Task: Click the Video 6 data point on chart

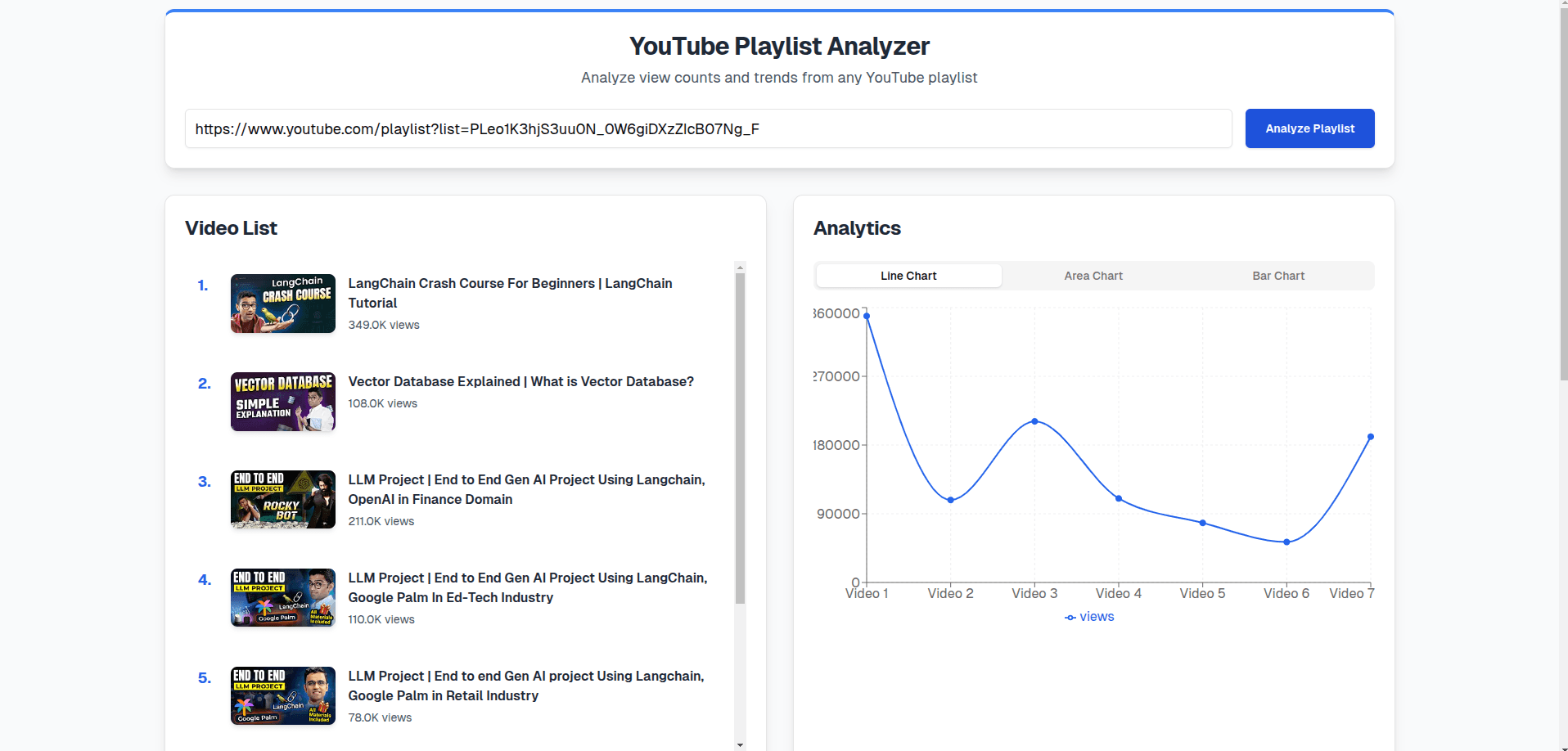Action: coord(1286,542)
